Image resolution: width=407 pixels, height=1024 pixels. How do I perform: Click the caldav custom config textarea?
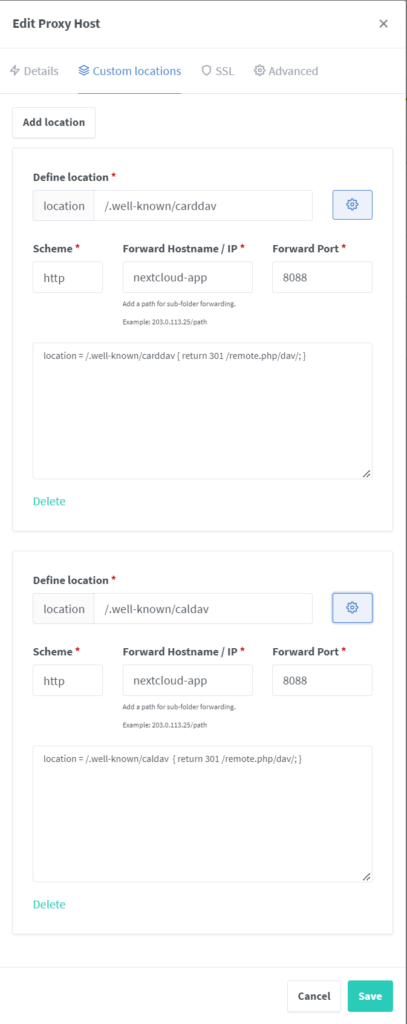pyautogui.click(x=203, y=814)
